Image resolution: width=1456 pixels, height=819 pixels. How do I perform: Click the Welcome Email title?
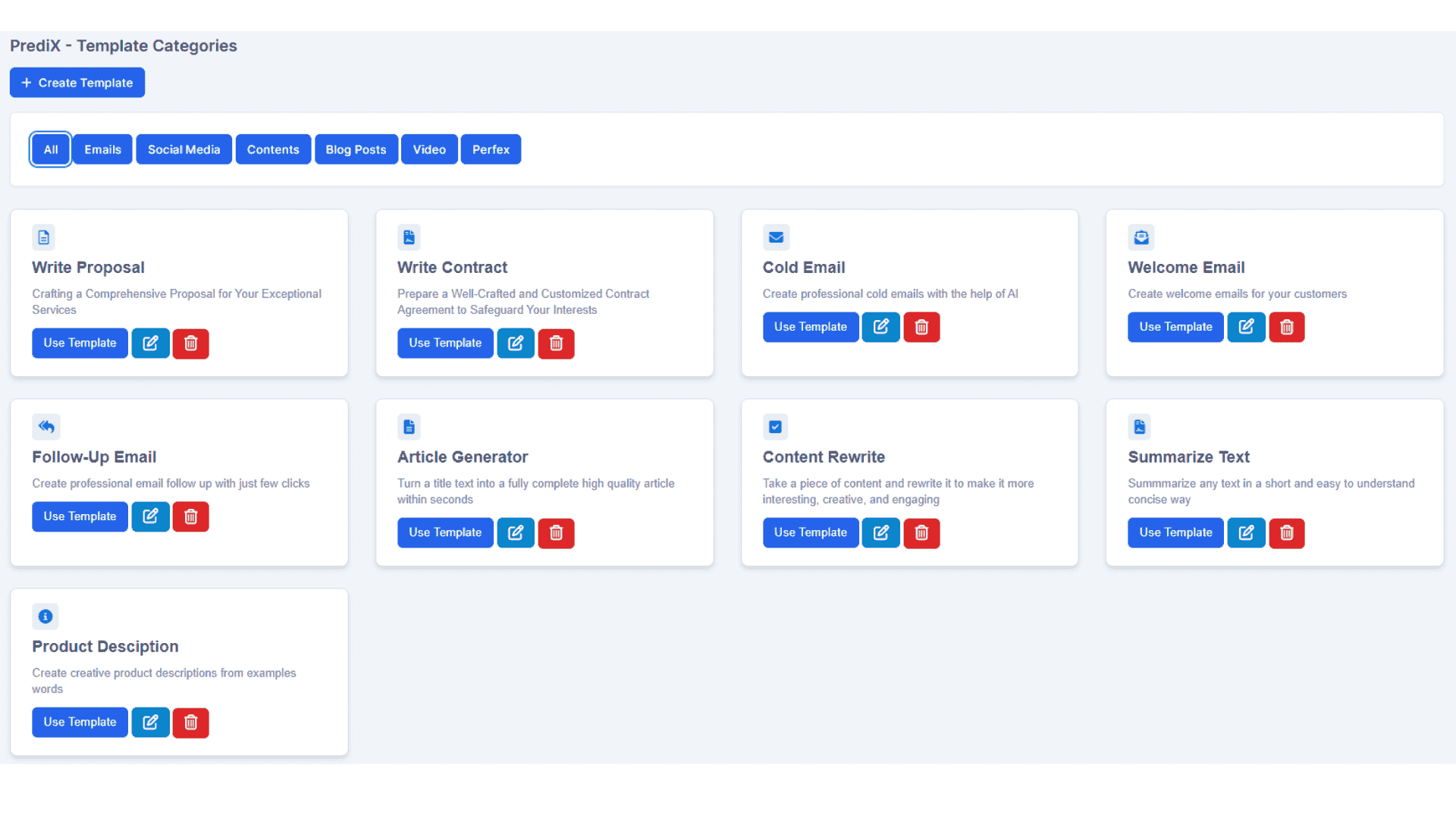[x=1186, y=268]
